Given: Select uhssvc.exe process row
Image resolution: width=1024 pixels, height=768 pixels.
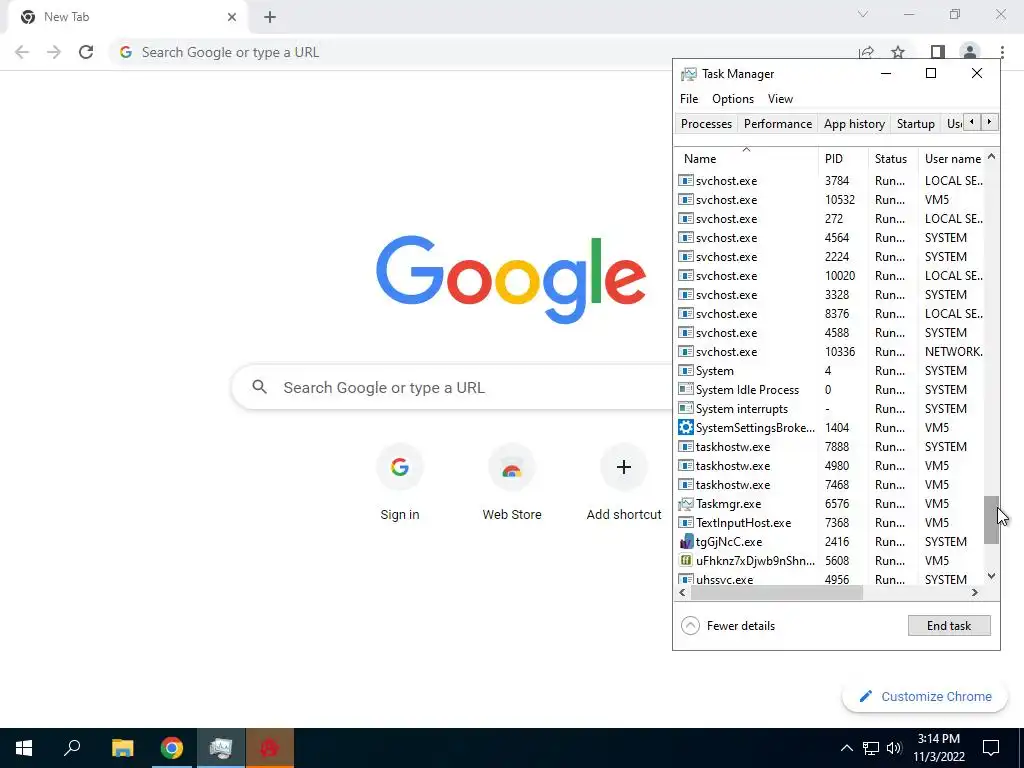Looking at the screenshot, I should point(829,579).
